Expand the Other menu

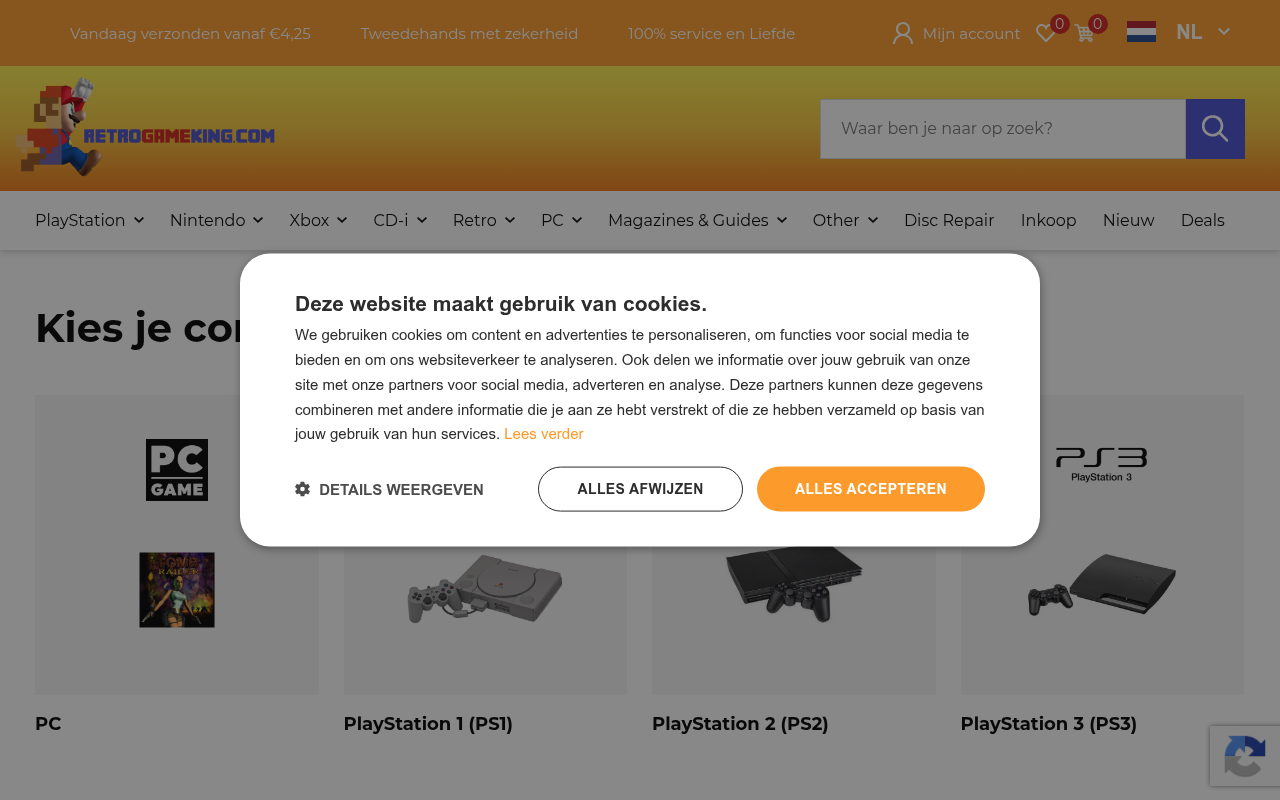point(845,220)
